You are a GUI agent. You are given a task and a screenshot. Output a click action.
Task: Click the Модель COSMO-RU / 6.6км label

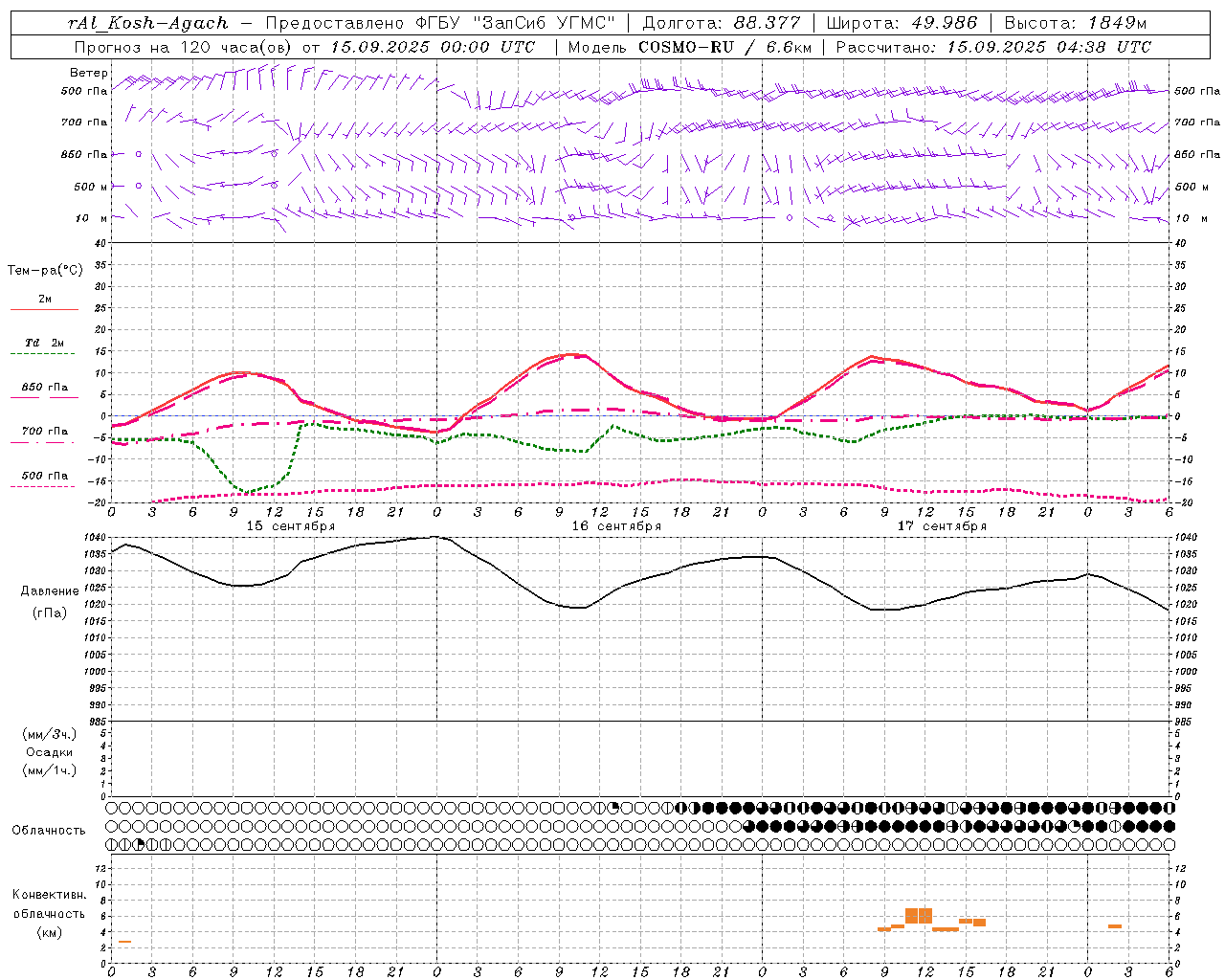point(689,47)
